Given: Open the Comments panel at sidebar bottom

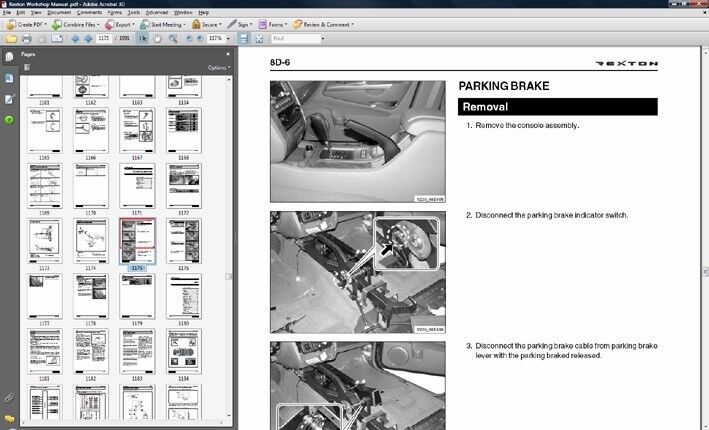Looking at the screenshot, I should (x=9, y=419).
